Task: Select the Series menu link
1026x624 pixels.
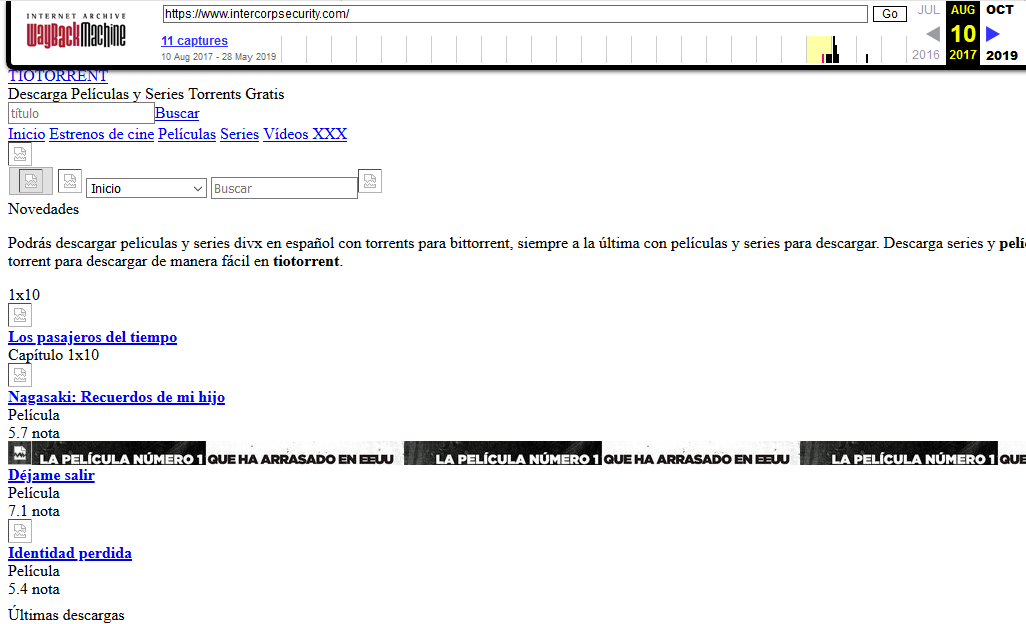Action: point(239,134)
